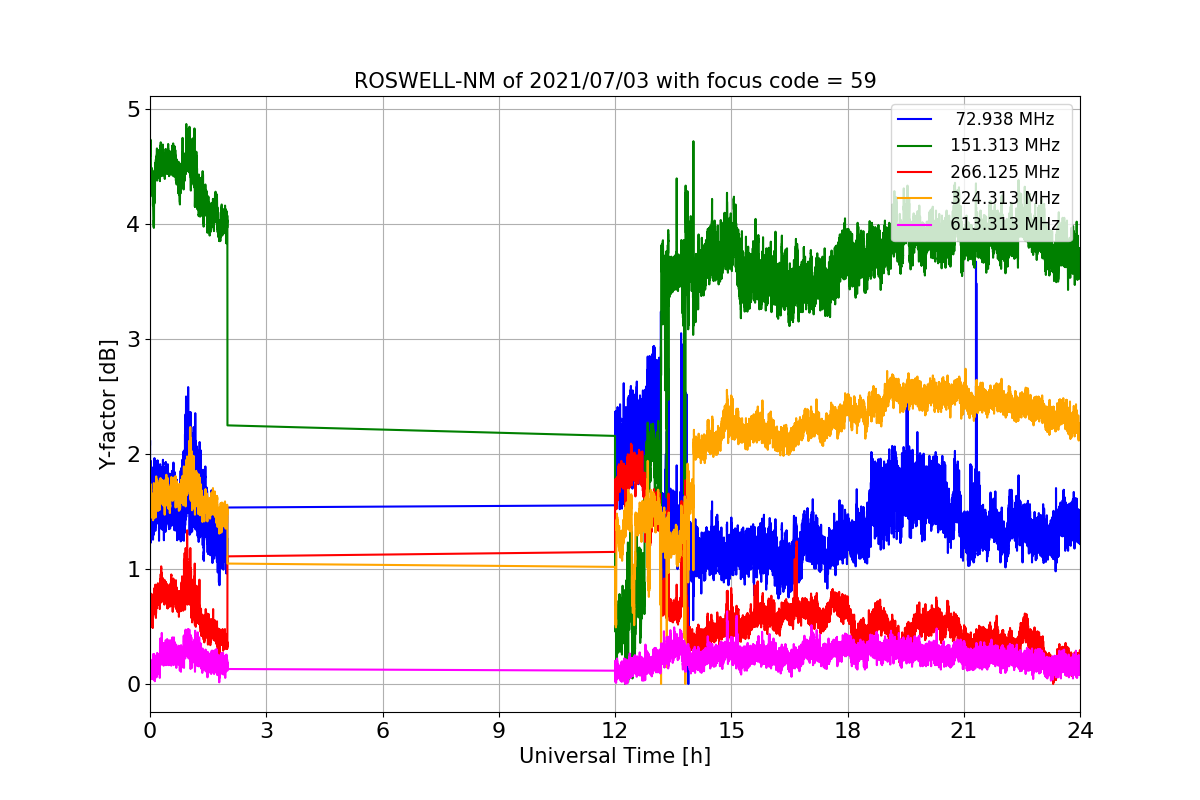Click x-axis tick label '15'
The image size is (1200, 800).
tap(731, 730)
